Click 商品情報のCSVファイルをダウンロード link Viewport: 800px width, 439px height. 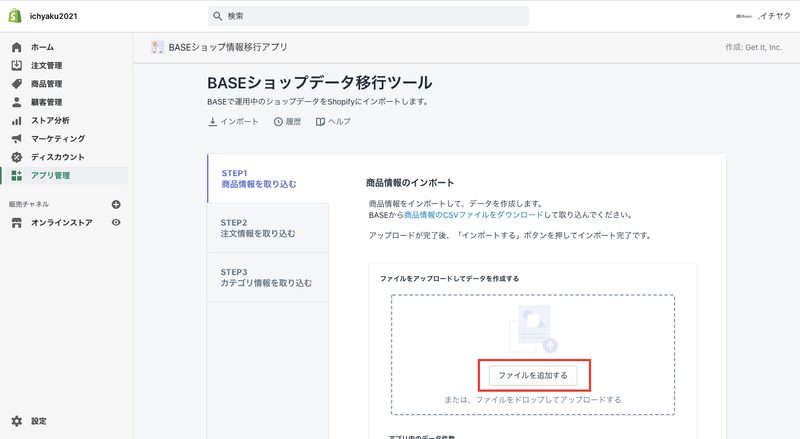[473, 215]
